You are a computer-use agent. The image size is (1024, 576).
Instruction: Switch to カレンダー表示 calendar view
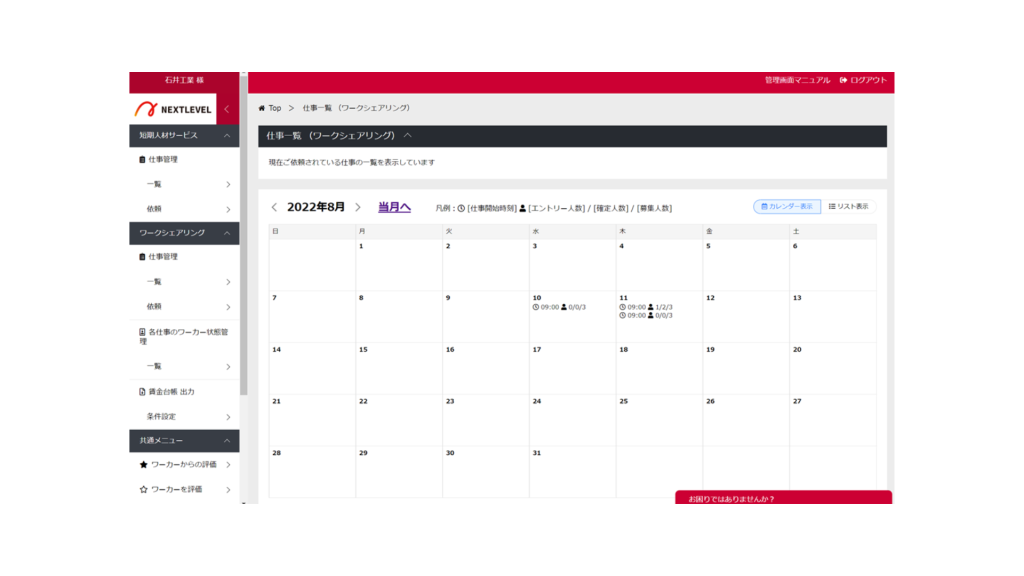coord(787,206)
